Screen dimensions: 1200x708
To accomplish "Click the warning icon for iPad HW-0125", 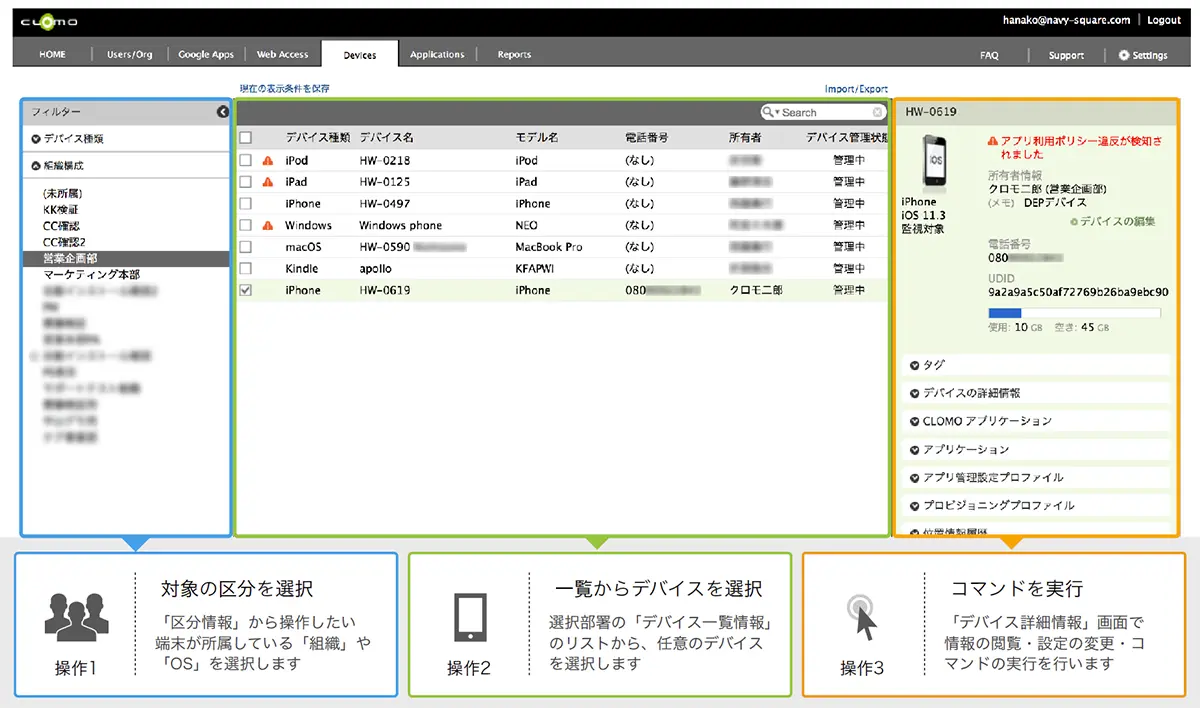I will [267, 182].
